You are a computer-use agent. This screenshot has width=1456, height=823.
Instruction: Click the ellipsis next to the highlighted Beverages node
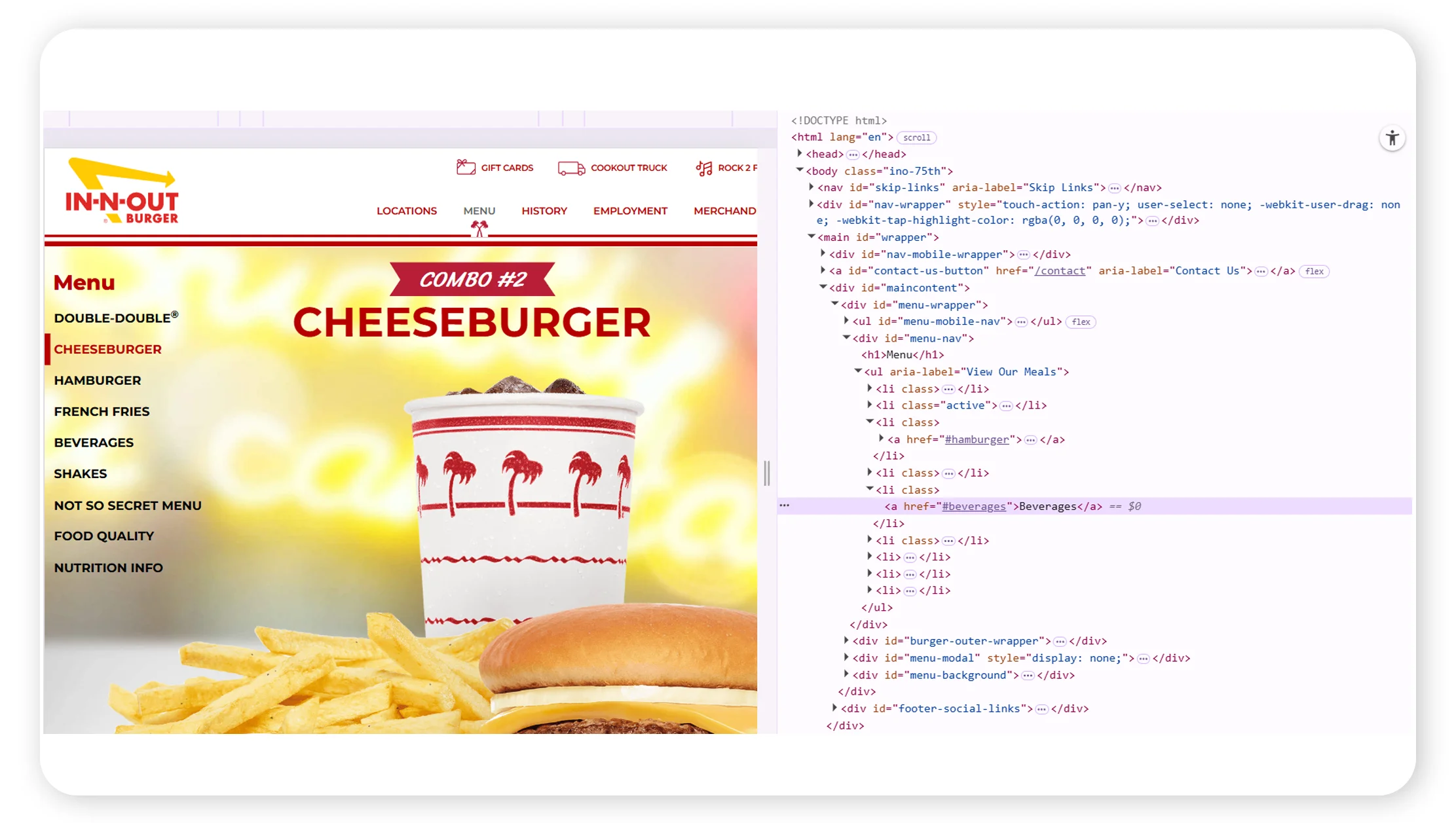point(784,505)
